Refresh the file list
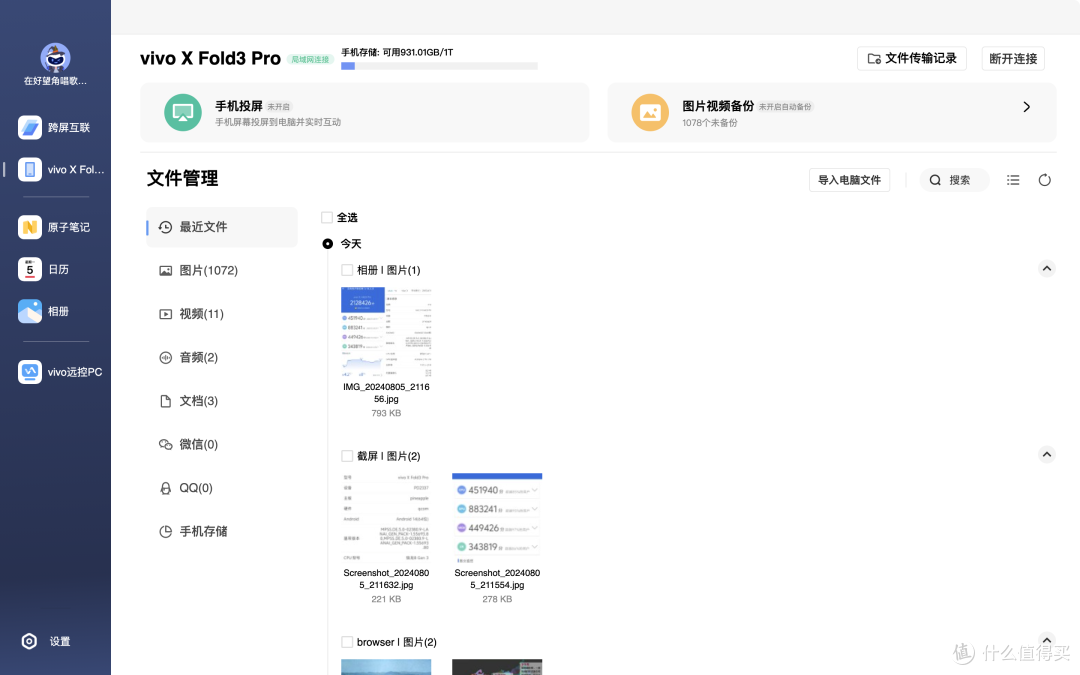This screenshot has height=675, width=1080. 1045,180
